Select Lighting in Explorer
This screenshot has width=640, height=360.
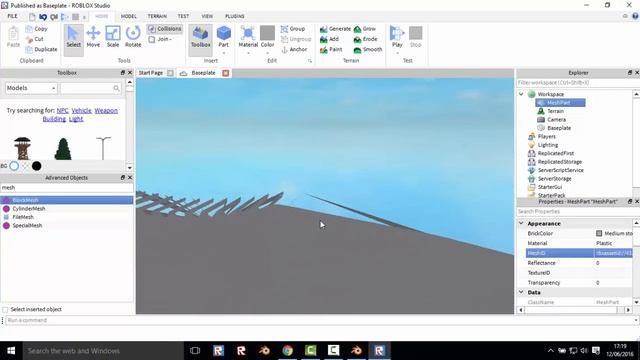pyautogui.click(x=547, y=145)
